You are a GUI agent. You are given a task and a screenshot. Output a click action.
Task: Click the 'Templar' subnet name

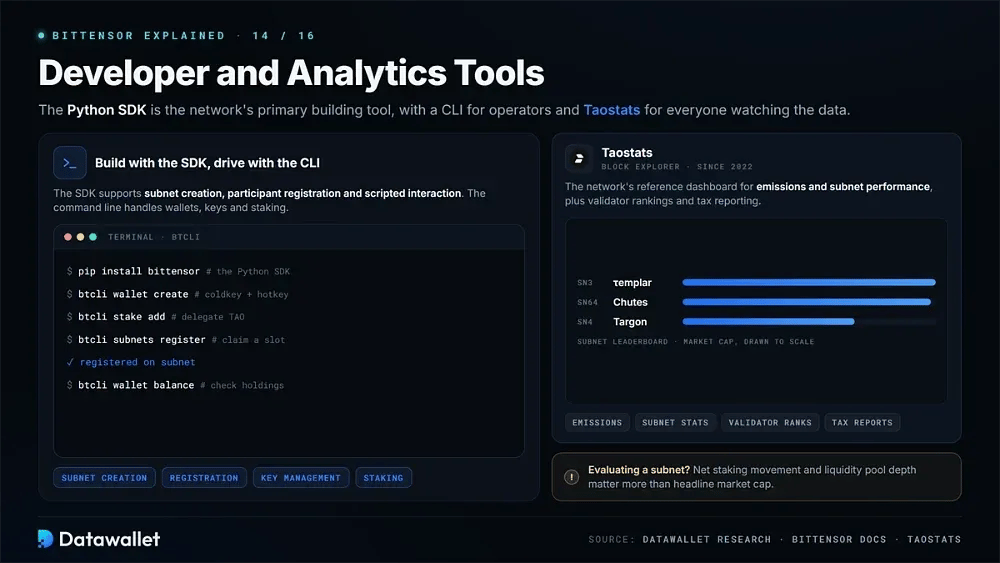(x=632, y=282)
